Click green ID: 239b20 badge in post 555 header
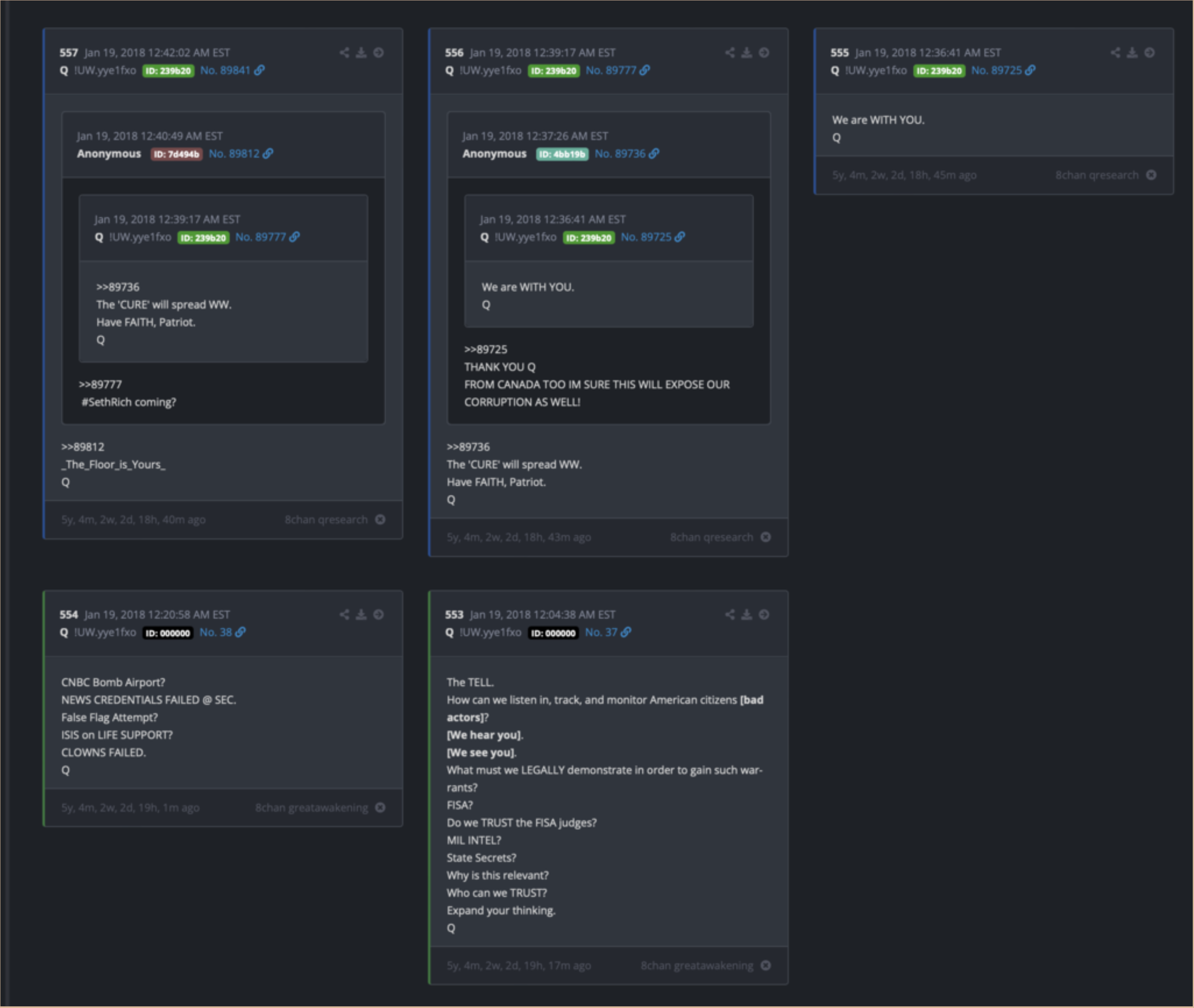This screenshot has width=1194, height=1008. tap(939, 70)
